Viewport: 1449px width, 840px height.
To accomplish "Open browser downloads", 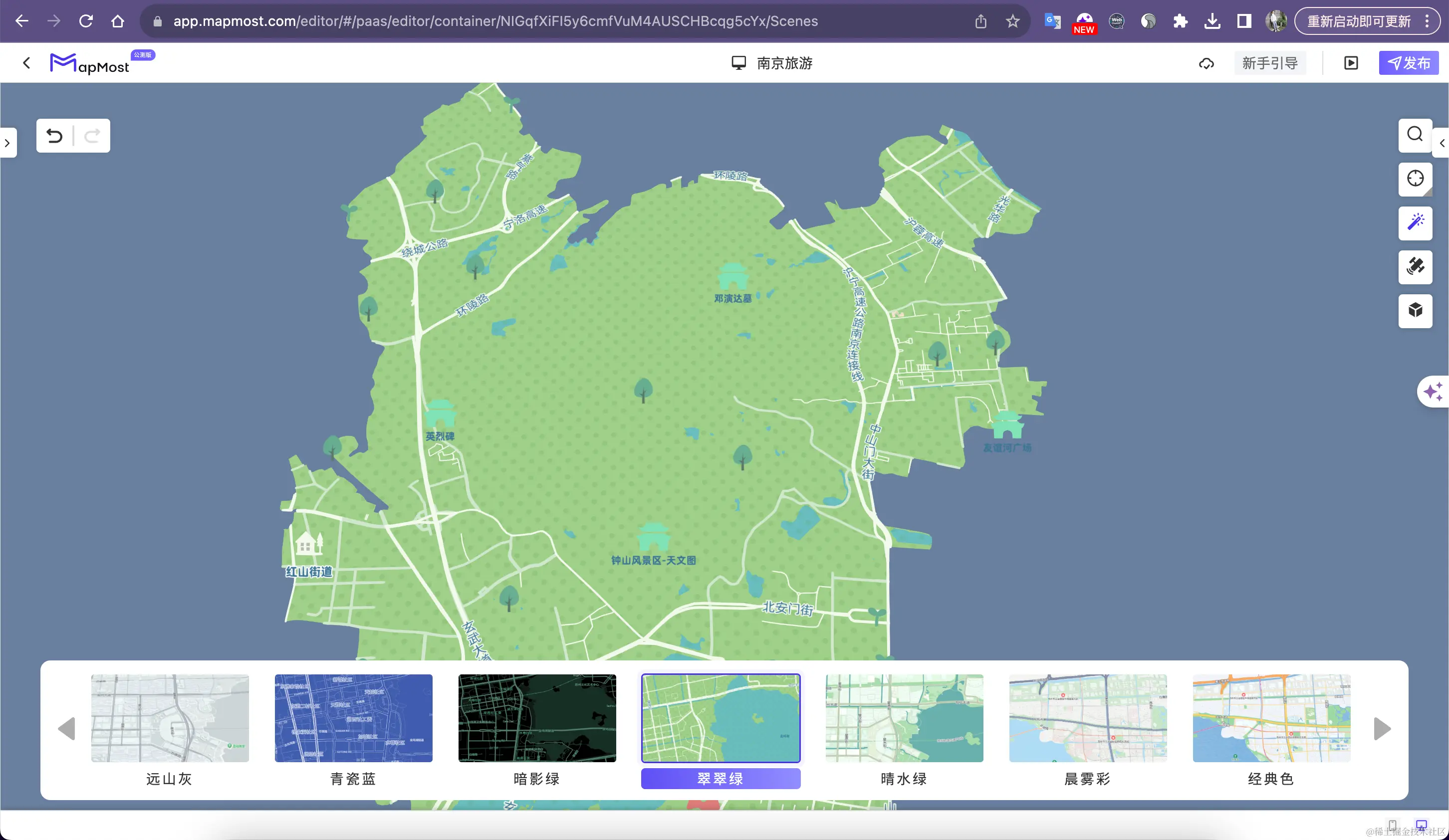I will [1212, 21].
